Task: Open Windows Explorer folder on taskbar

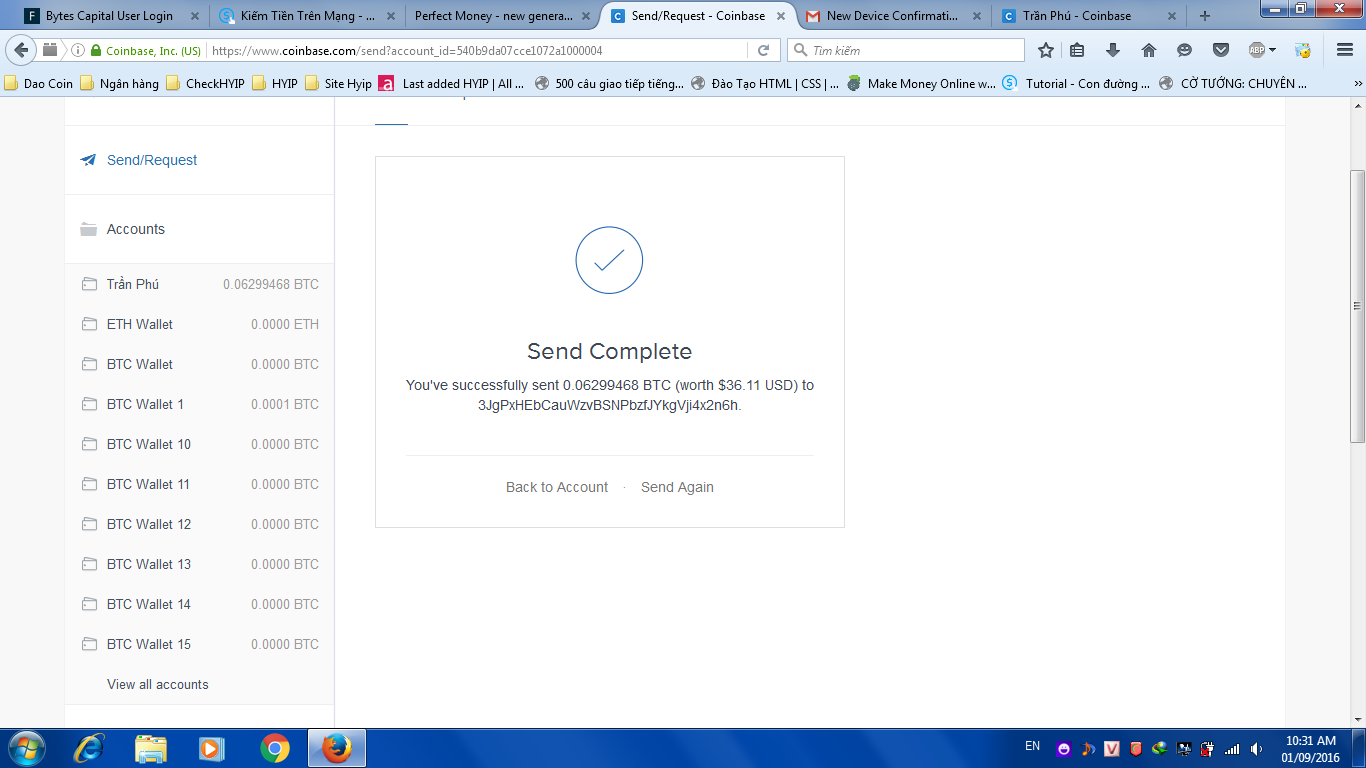Action: click(x=151, y=748)
